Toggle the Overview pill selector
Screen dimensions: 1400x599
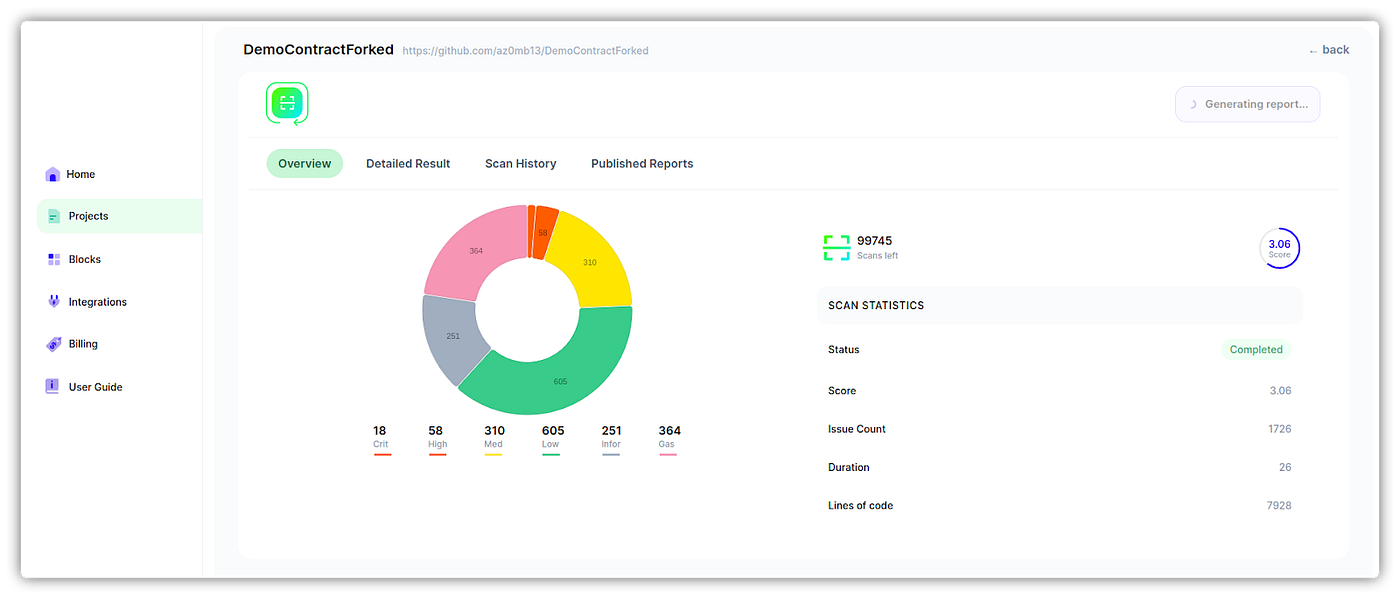pyautogui.click(x=304, y=163)
